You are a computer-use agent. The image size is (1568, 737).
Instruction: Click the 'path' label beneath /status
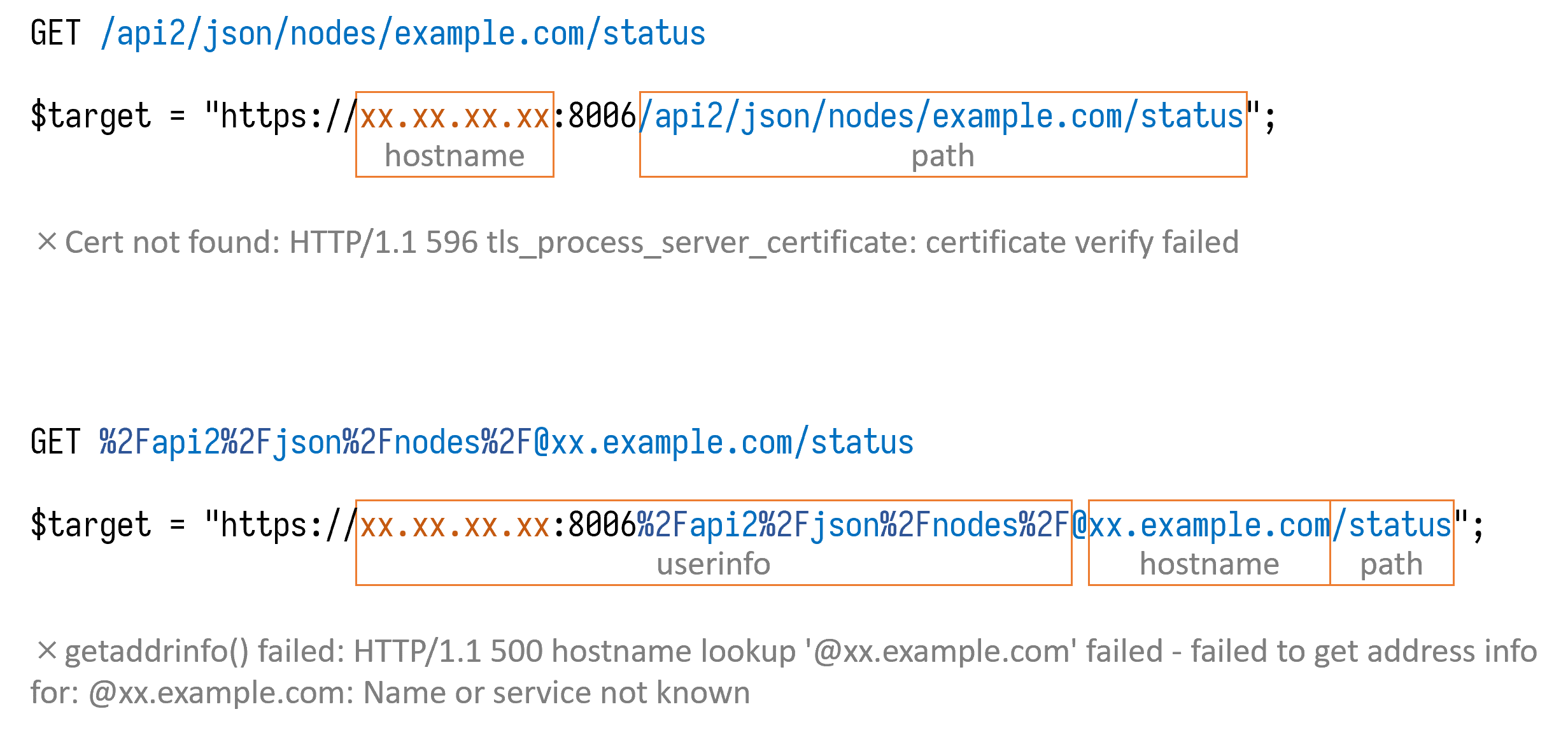point(1392,564)
